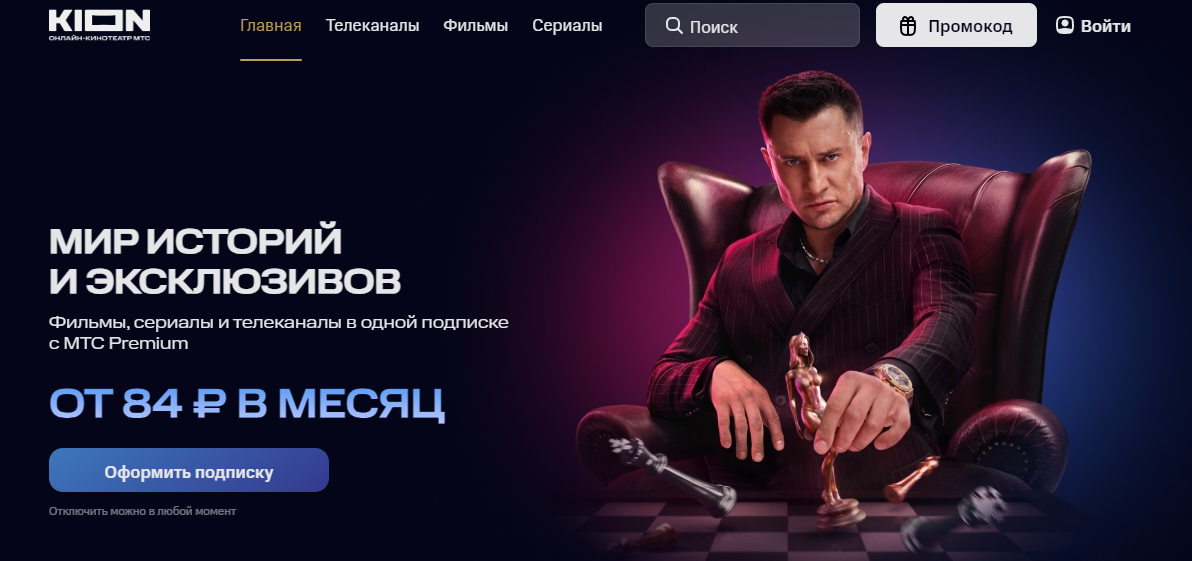Click the gold wristwatch on the man's wrist
This screenshot has height=561, width=1192.
coord(895,379)
